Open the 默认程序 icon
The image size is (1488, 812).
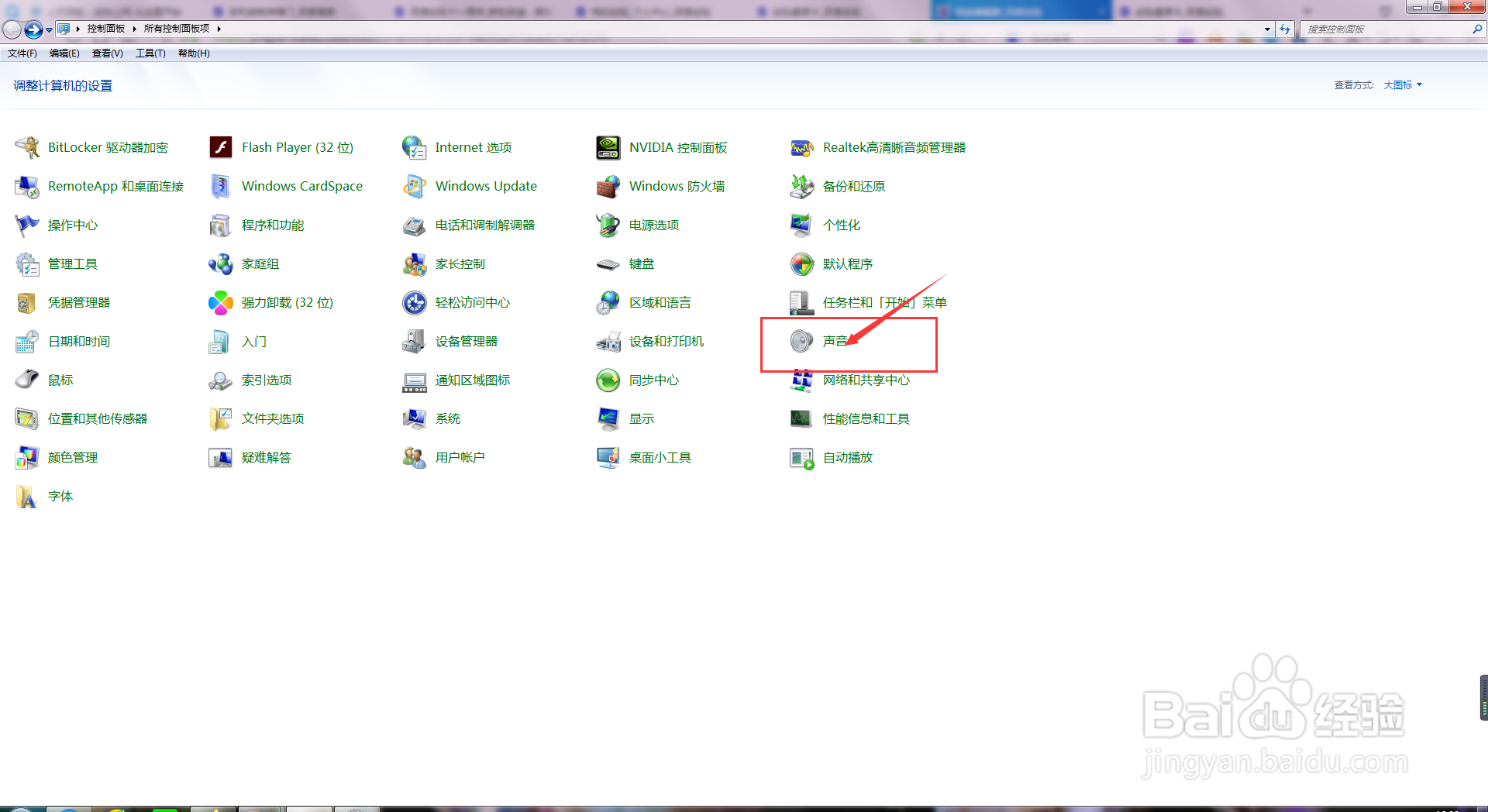pyautogui.click(x=802, y=263)
